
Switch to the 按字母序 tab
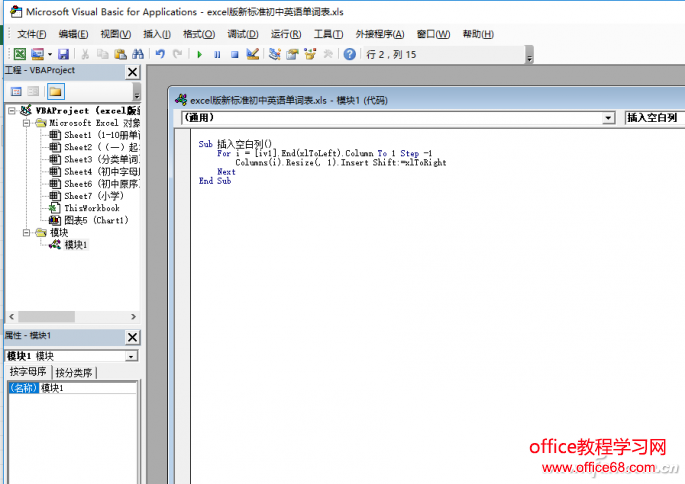pyautogui.click(x=28, y=372)
